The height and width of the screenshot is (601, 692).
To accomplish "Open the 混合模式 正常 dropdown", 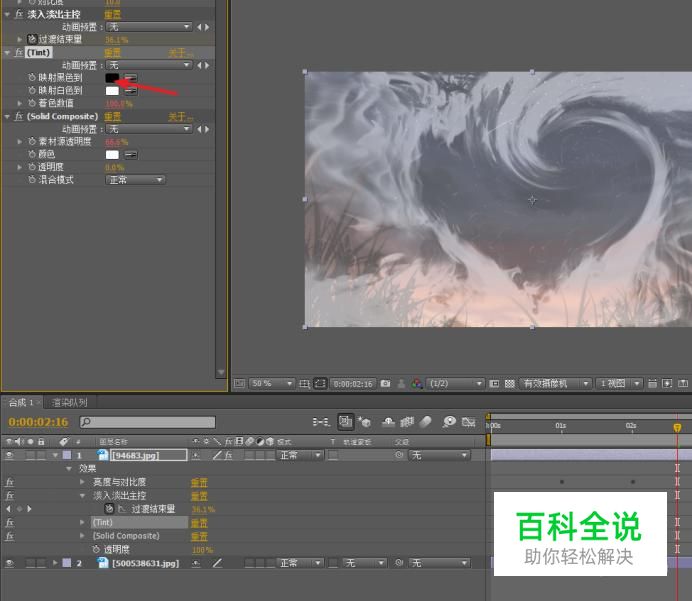I will click(135, 180).
